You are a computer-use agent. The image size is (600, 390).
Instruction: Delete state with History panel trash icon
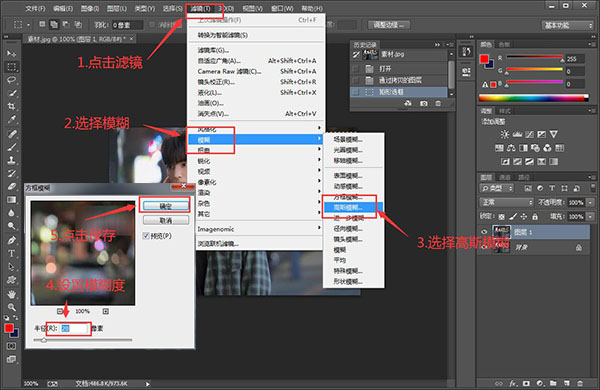pos(438,103)
